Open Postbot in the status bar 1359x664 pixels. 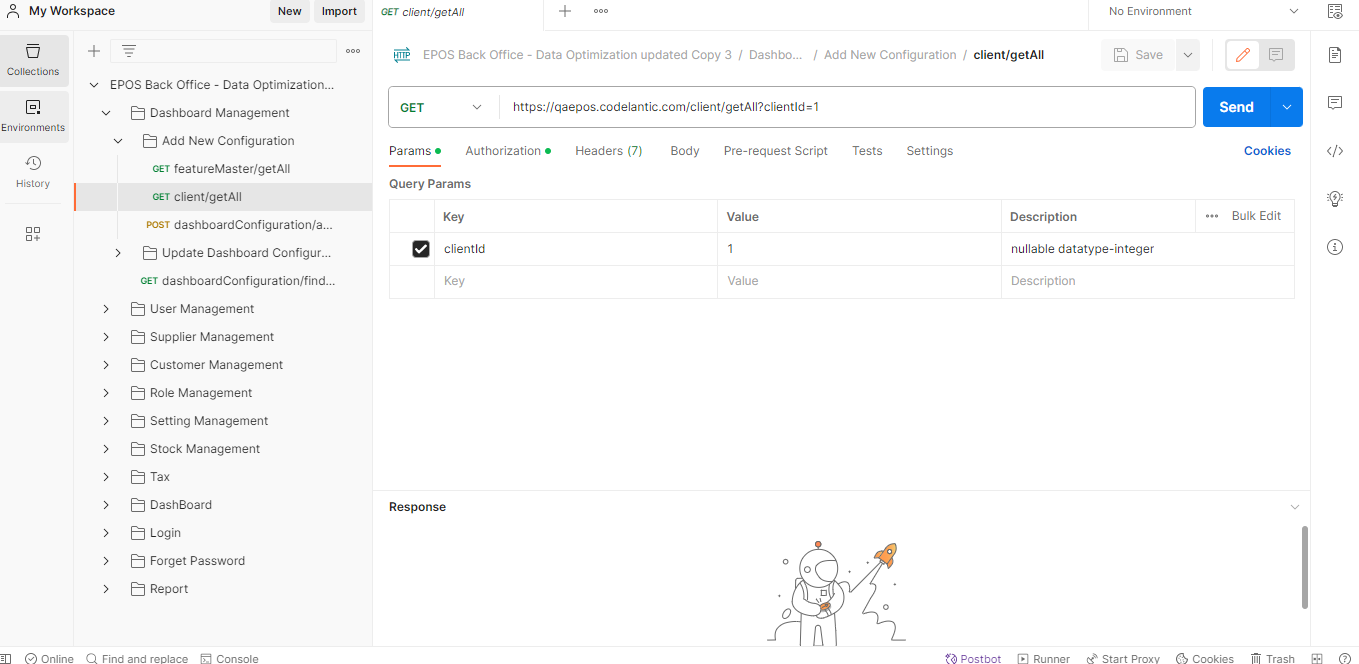pyautogui.click(x=973, y=659)
